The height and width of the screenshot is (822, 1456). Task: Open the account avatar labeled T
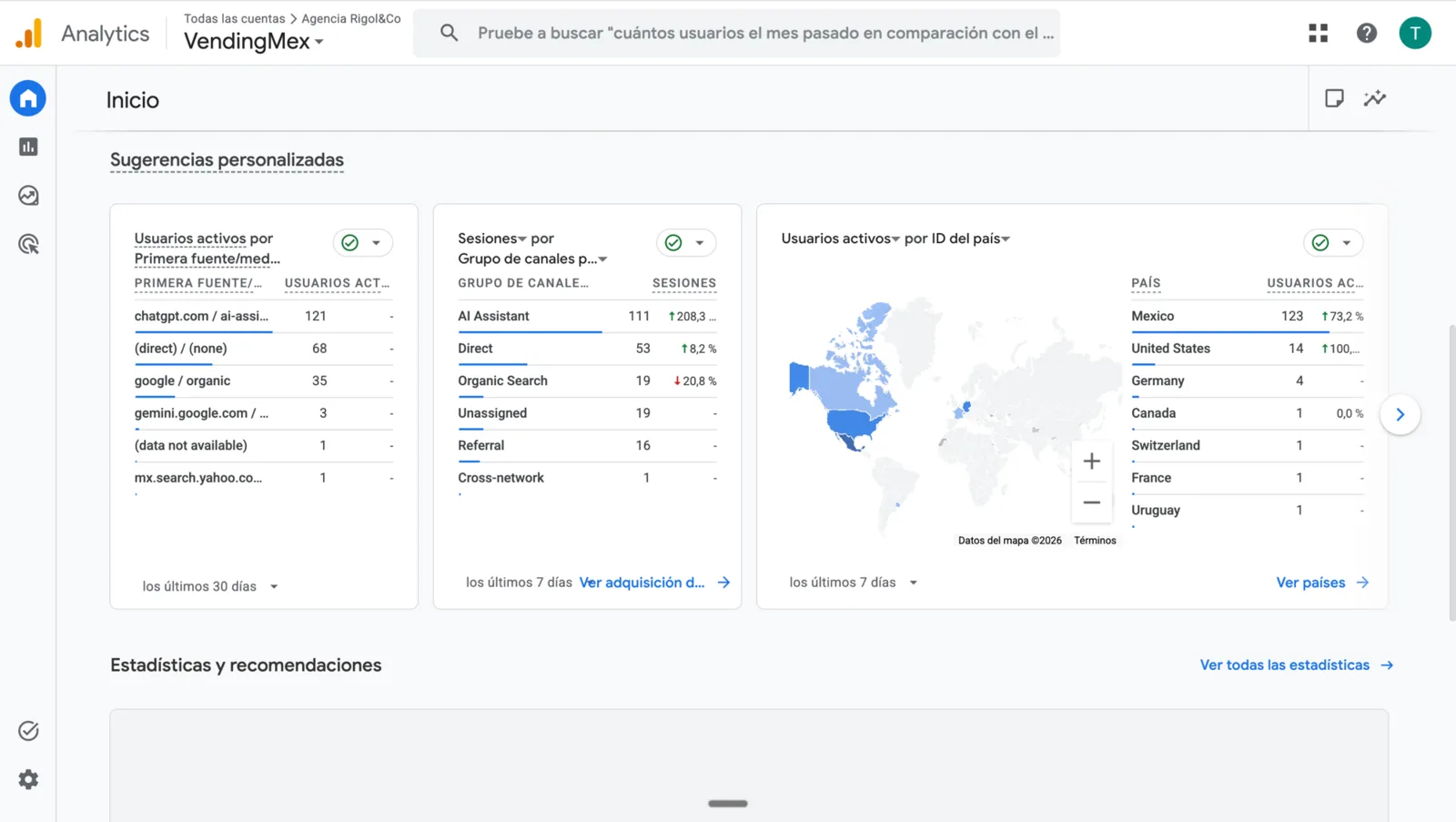click(1415, 34)
